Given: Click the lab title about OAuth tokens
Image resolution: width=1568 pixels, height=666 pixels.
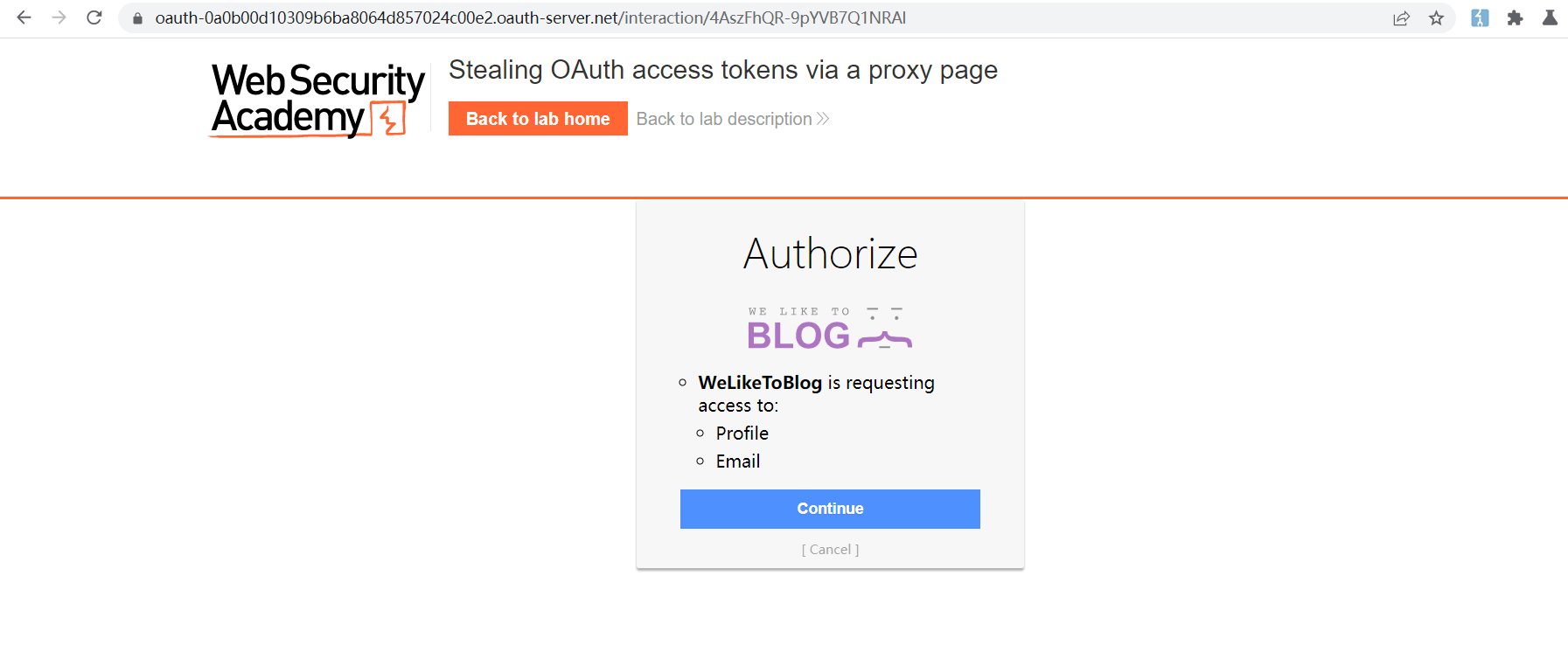Looking at the screenshot, I should click(x=722, y=70).
